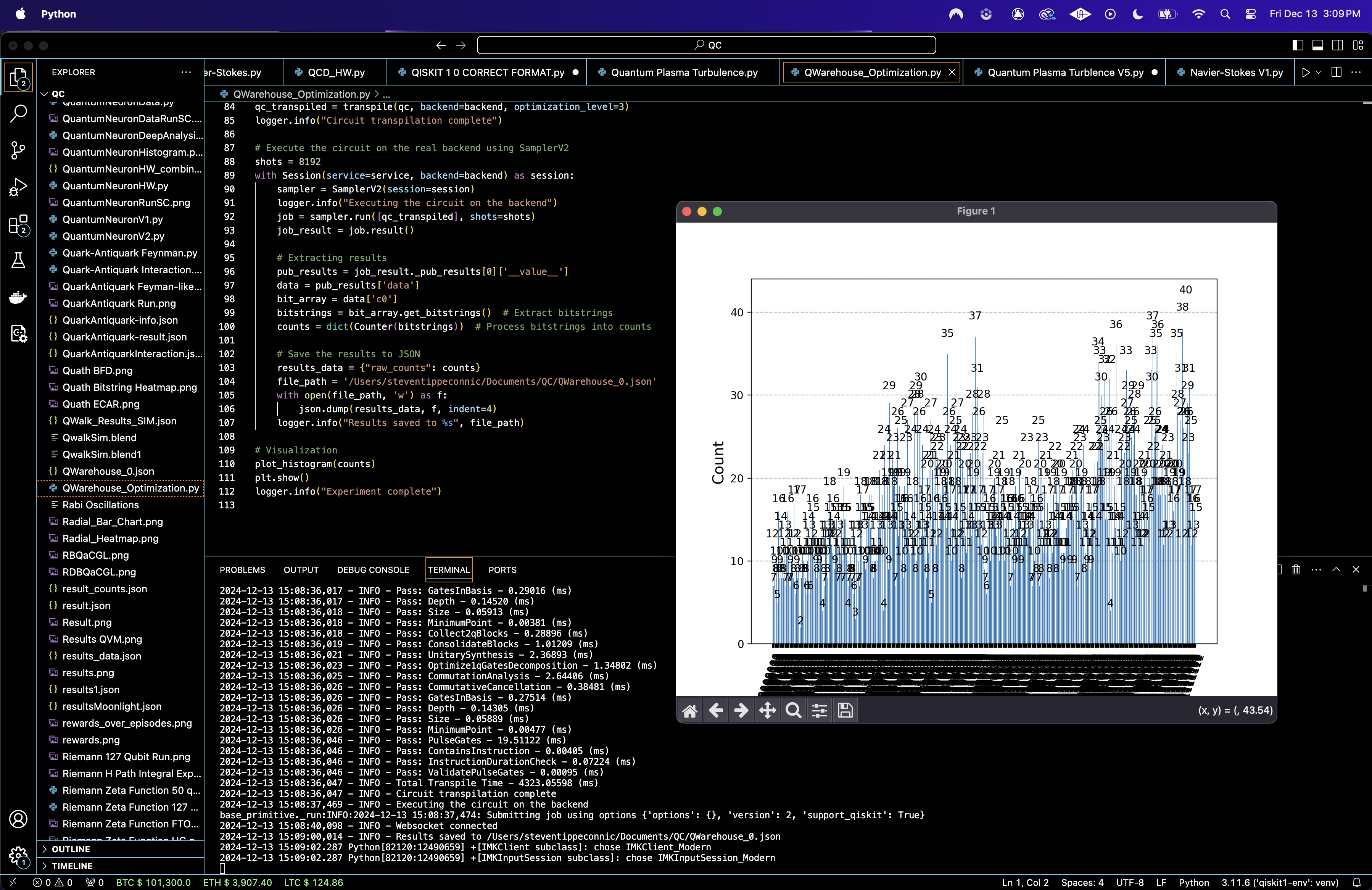Open the Manage gear in activity bar
This screenshot has width=1372, height=890.
tap(18, 855)
